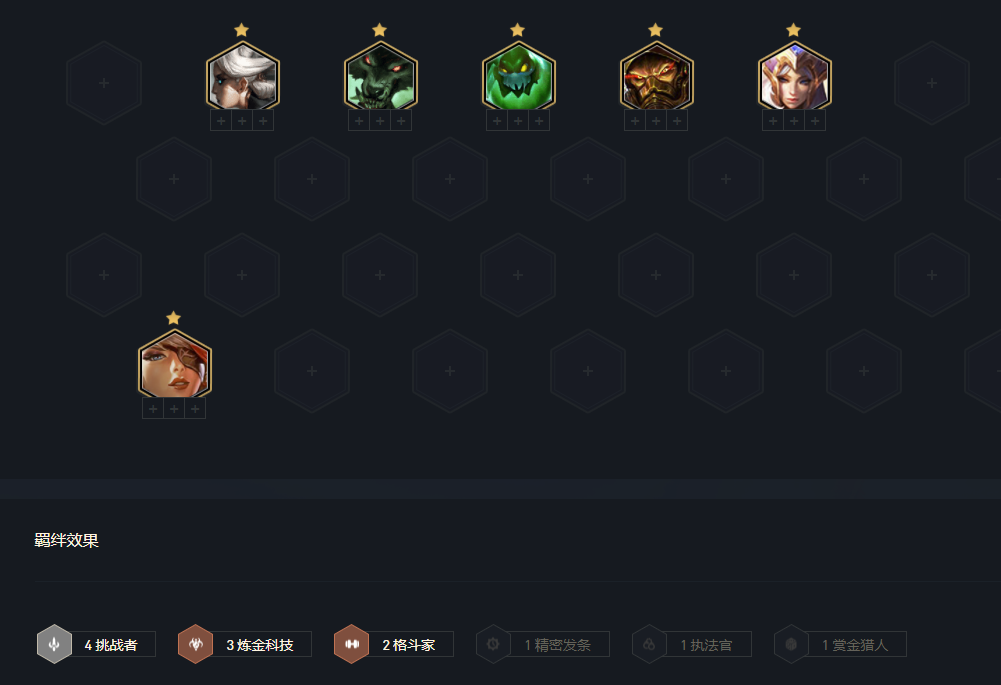
Task: Click empty hex slot left of white-haired champion
Action: pyautogui.click(x=104, y=83)
